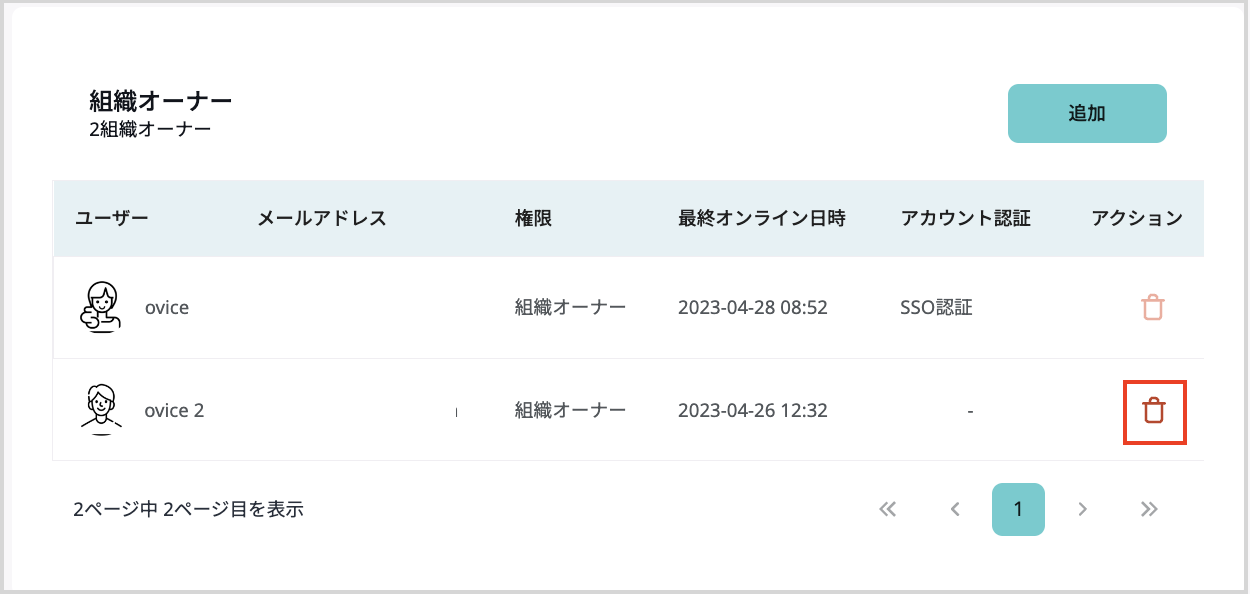The image size is (1250, 594).
Task: Click the ovice user avatar
Action: tap(100, 307)
